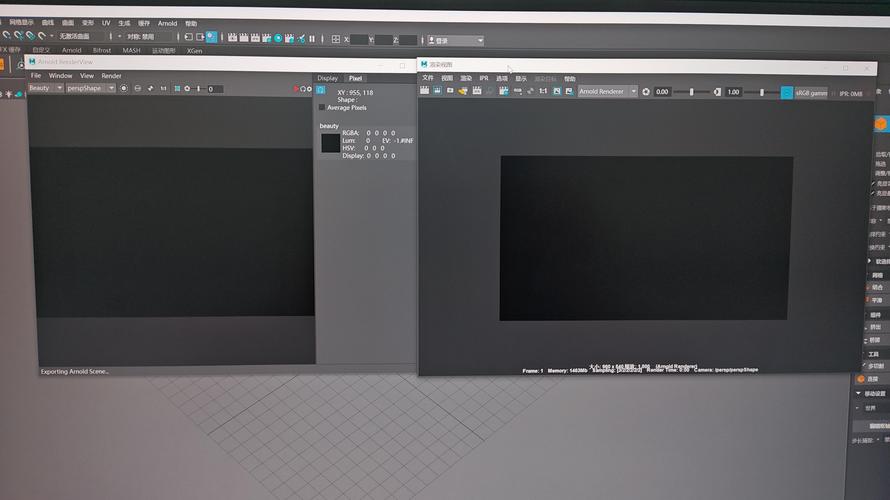Click the exposure value field showing 0.00
Screen dimensions: 890x500
point(662,92)
